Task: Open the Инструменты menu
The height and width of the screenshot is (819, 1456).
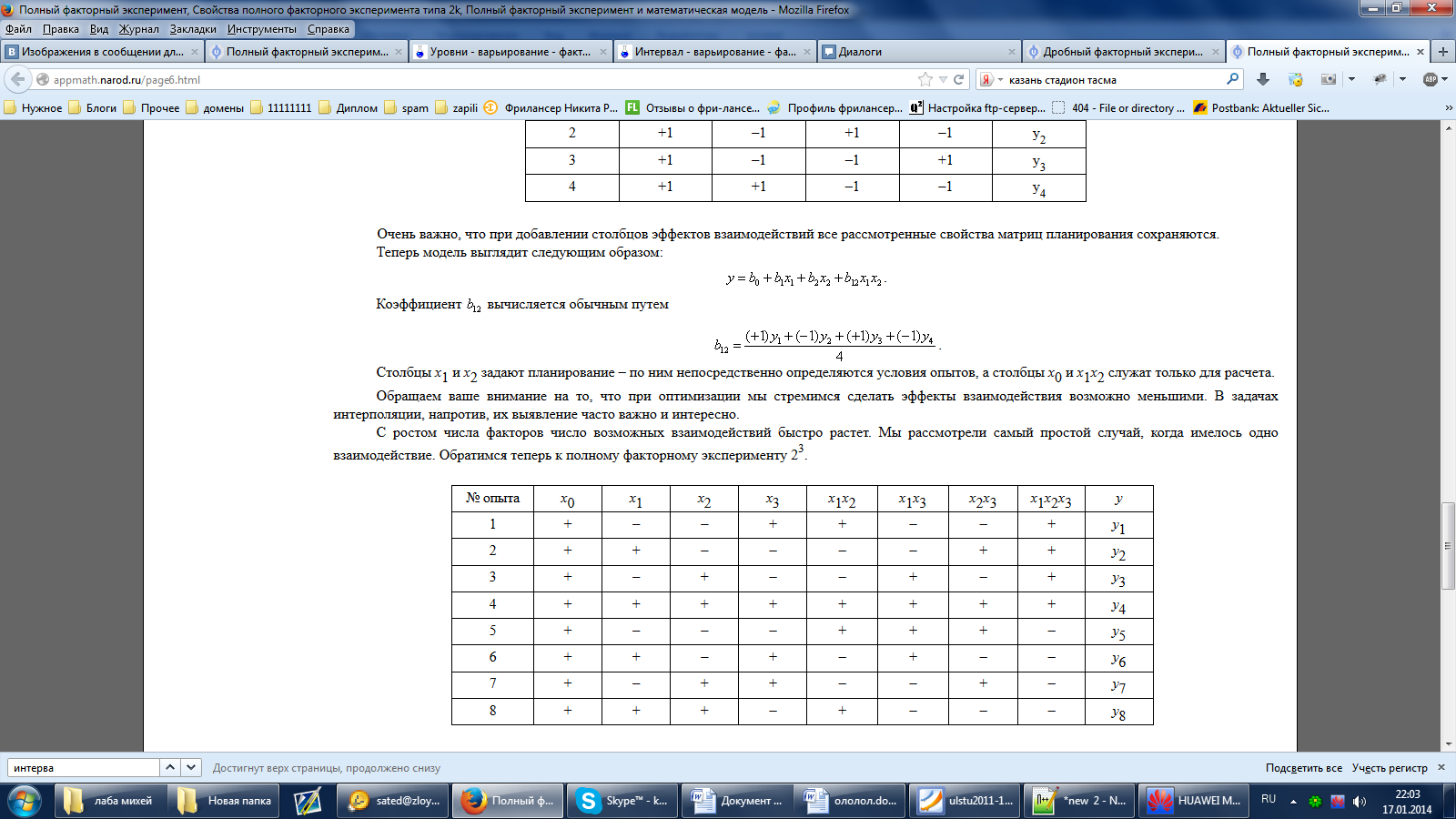Action: pos(262,29)
